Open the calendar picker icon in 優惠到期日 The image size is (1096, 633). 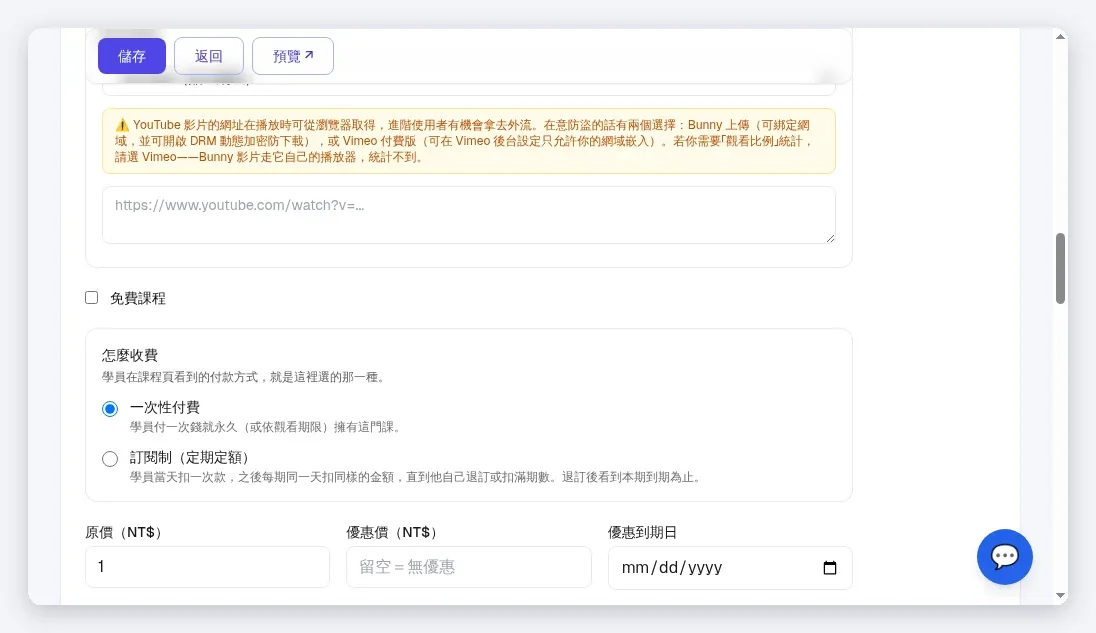pos(830,568)
